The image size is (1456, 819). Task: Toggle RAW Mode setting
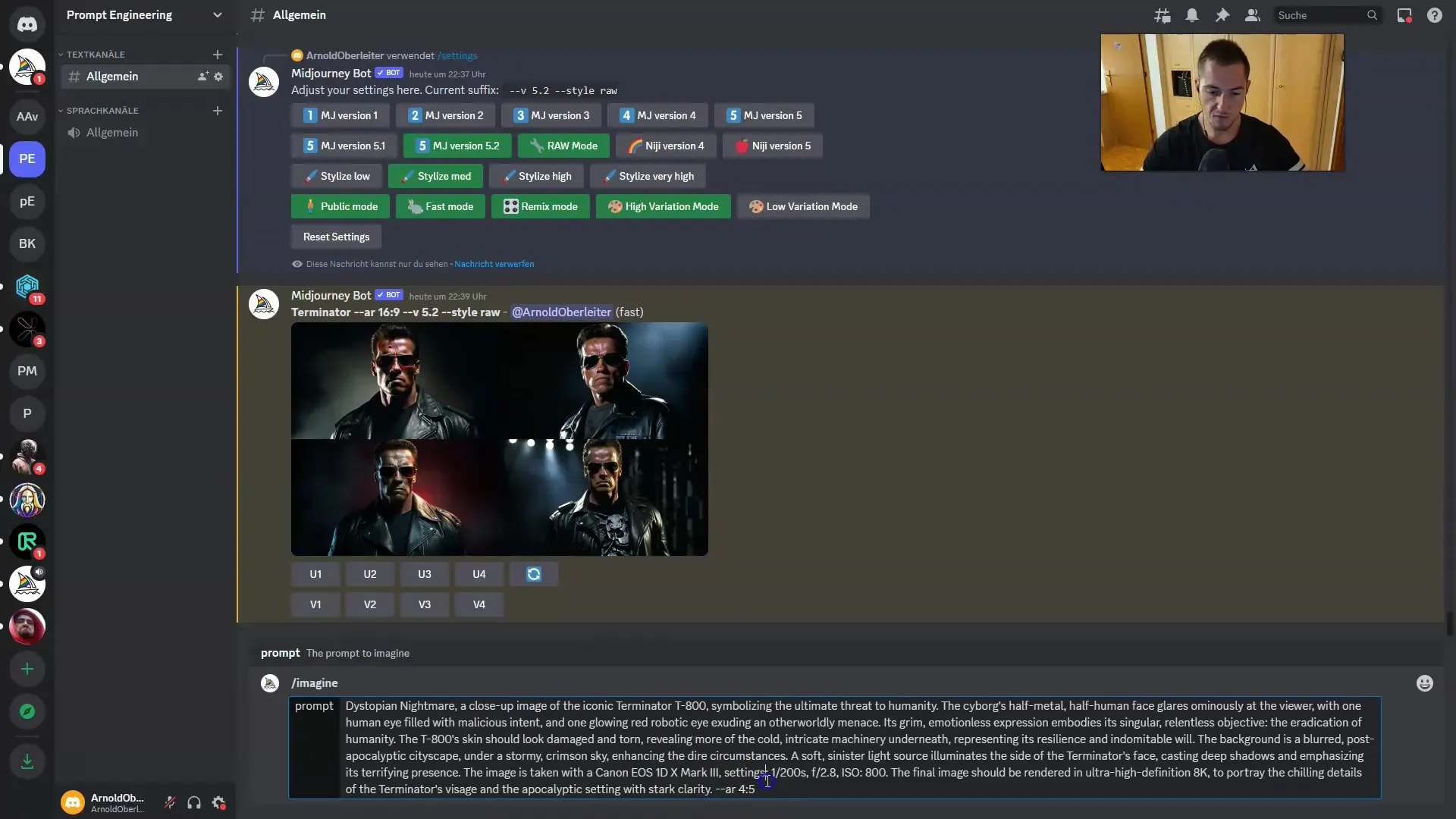pos(563,146)
